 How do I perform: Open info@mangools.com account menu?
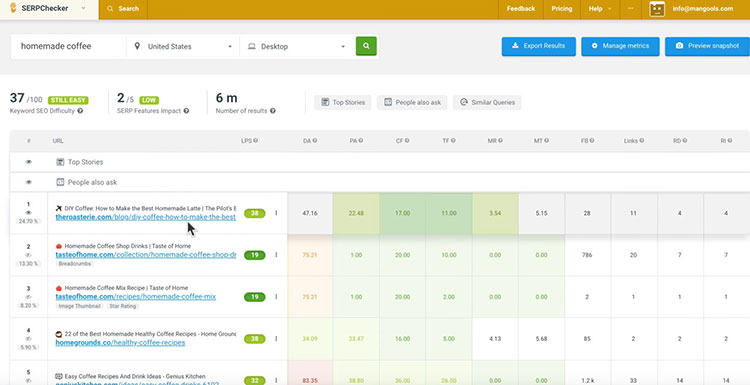tap(702, 9)
